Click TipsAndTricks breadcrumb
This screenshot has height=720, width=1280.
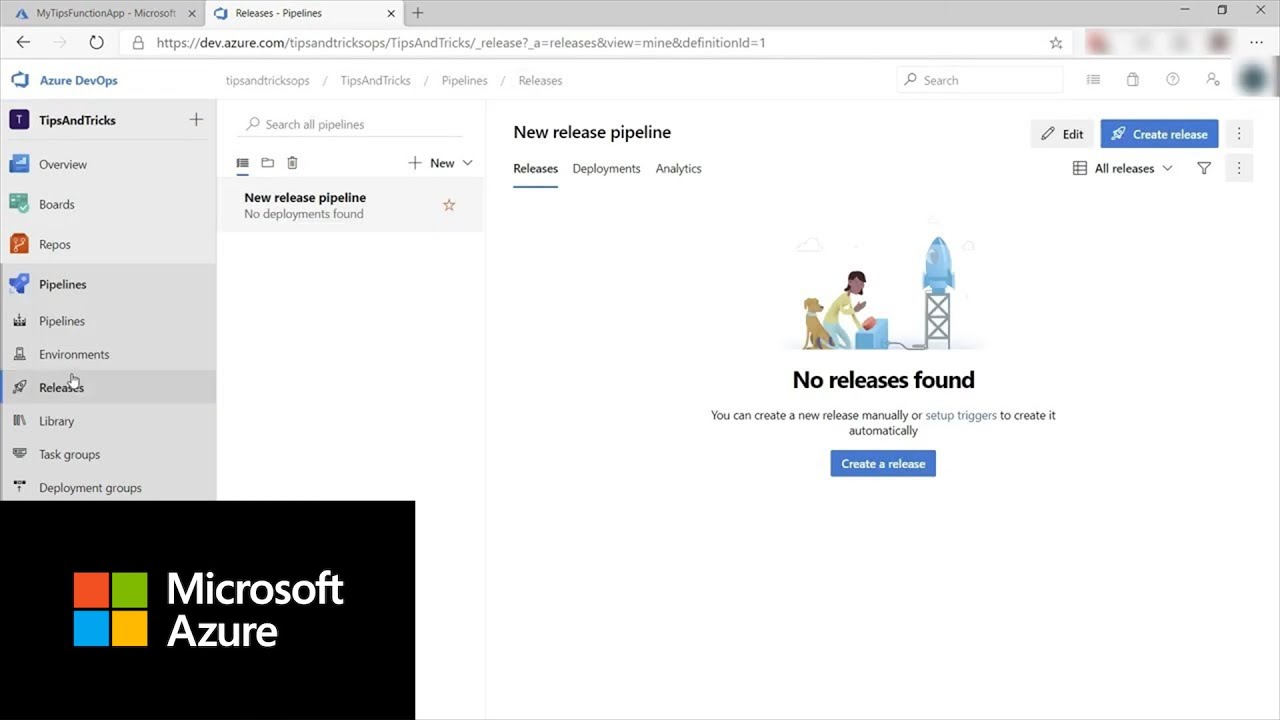(375, 80)
